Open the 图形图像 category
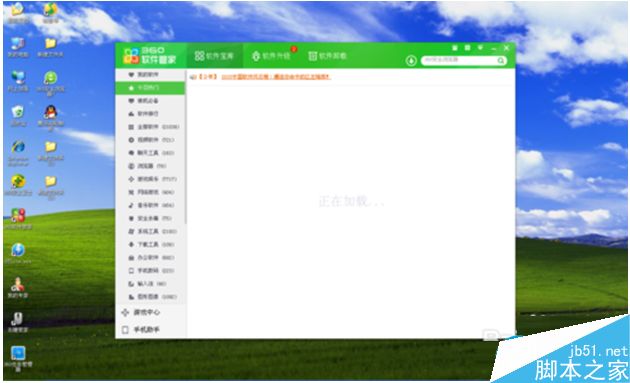The width and height of the screenshot is (630, 383). click(150, 297)
